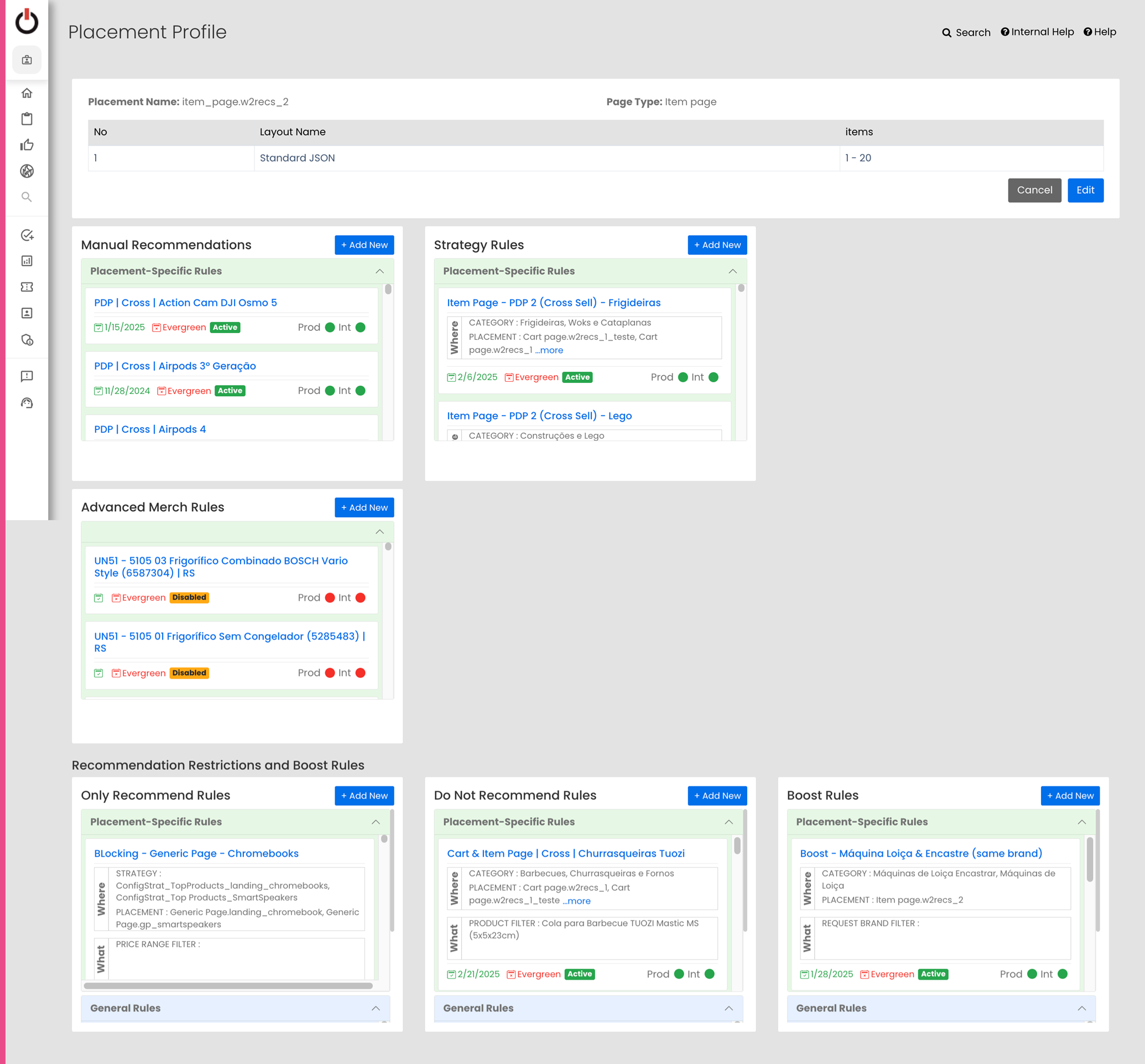1145x1064 pixels.
Task: Add new Strategy Rule
Action: 717,245
